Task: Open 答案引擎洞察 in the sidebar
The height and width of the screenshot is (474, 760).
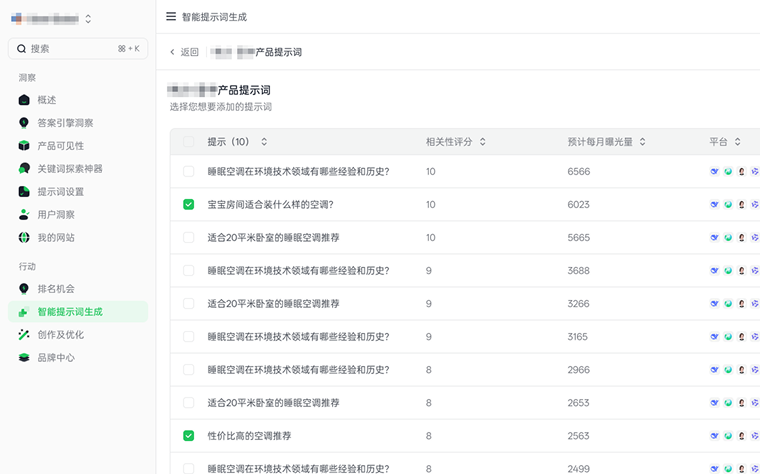Action: (x=65, y=123)
